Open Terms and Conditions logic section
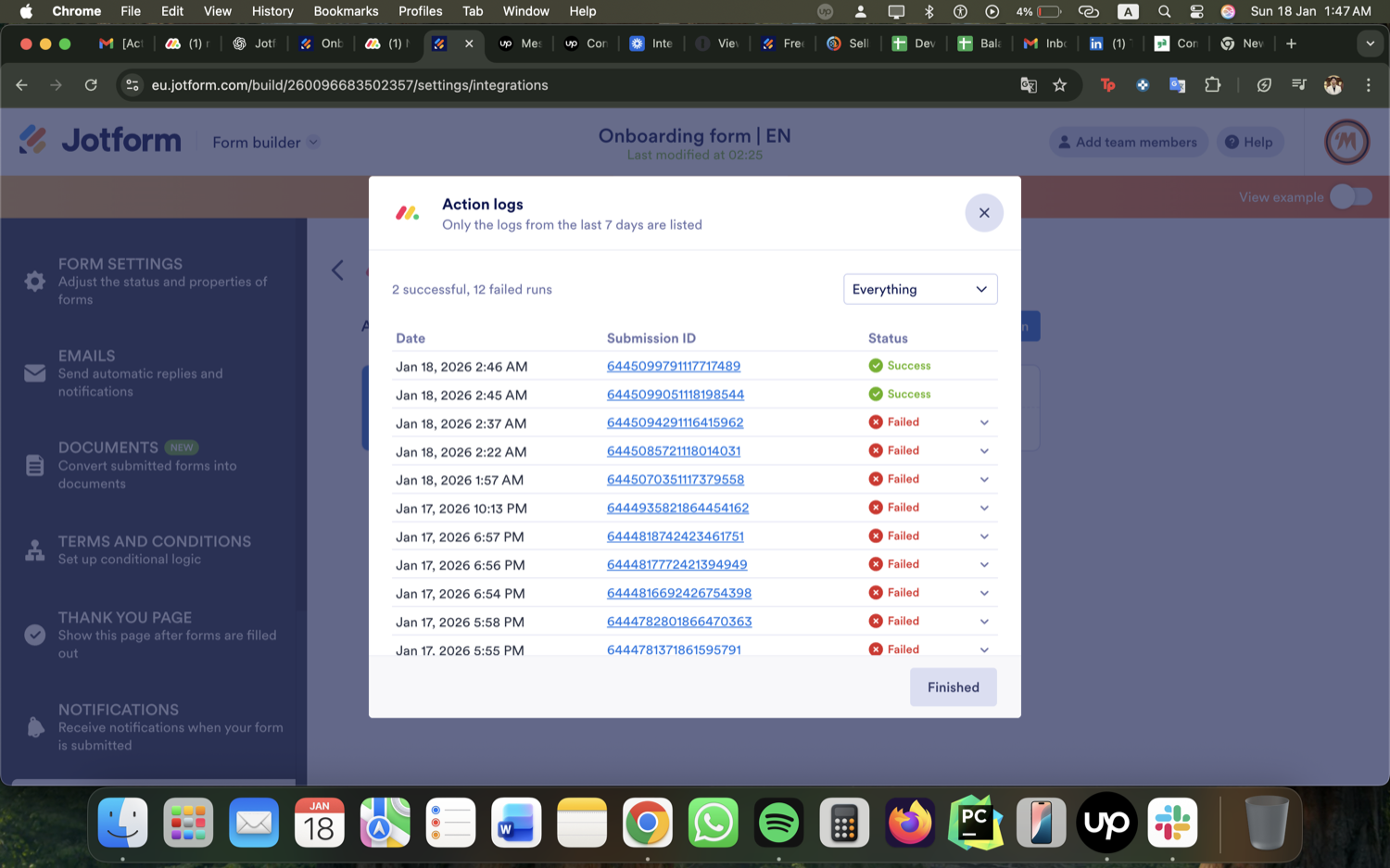1390x868 pixels. pyautogui.click(x=153, y=549)
